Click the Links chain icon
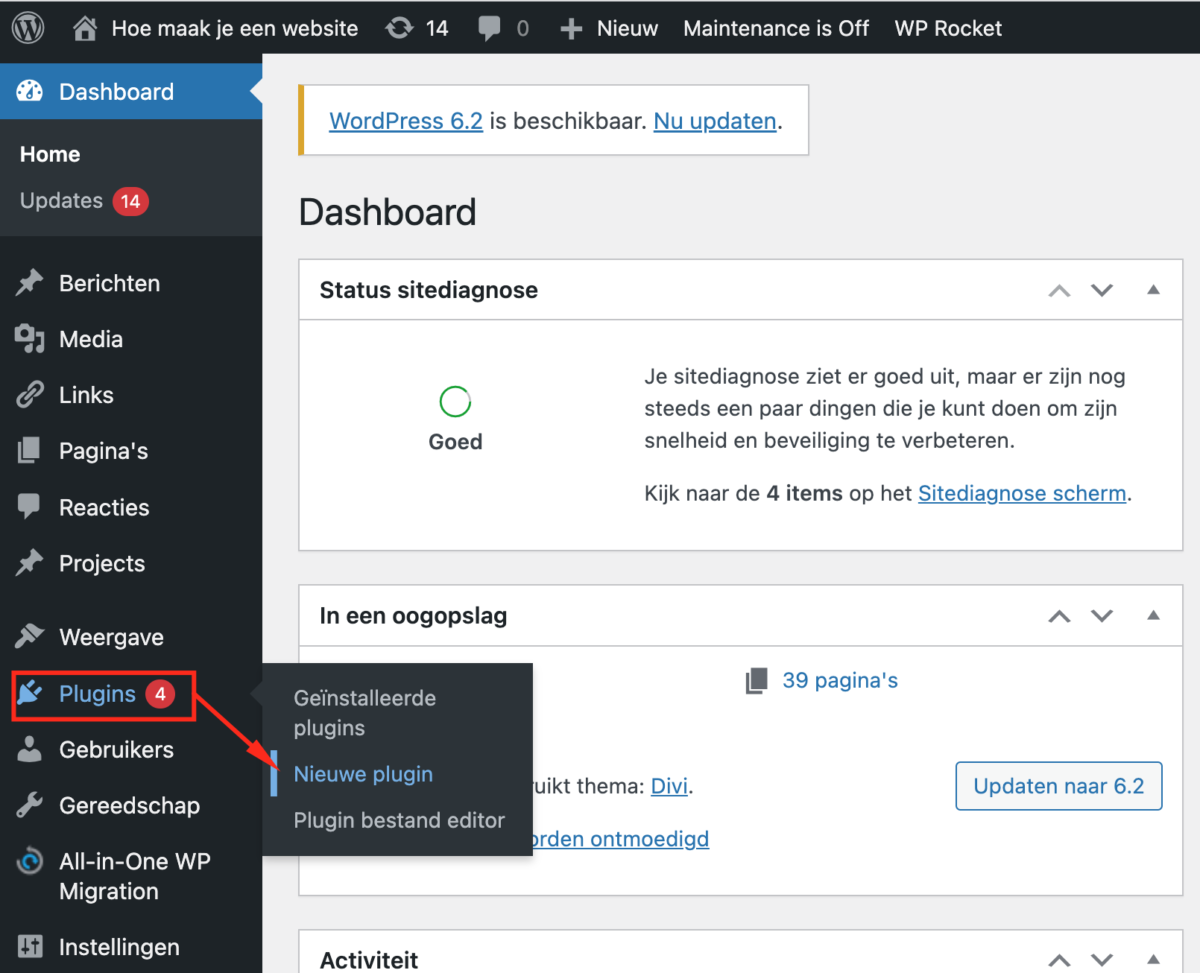The image size is (1200, 973). [30, 396]
